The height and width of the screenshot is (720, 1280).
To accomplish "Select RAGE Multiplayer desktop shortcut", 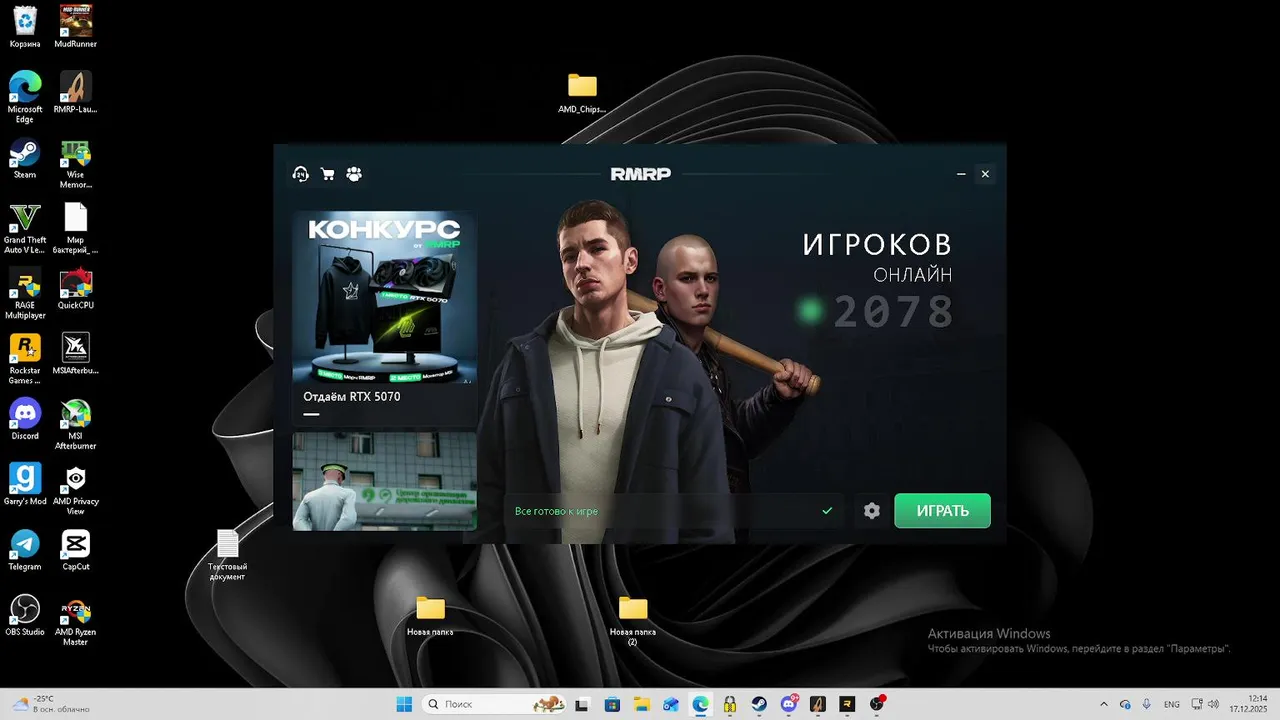I will point(25,294).
